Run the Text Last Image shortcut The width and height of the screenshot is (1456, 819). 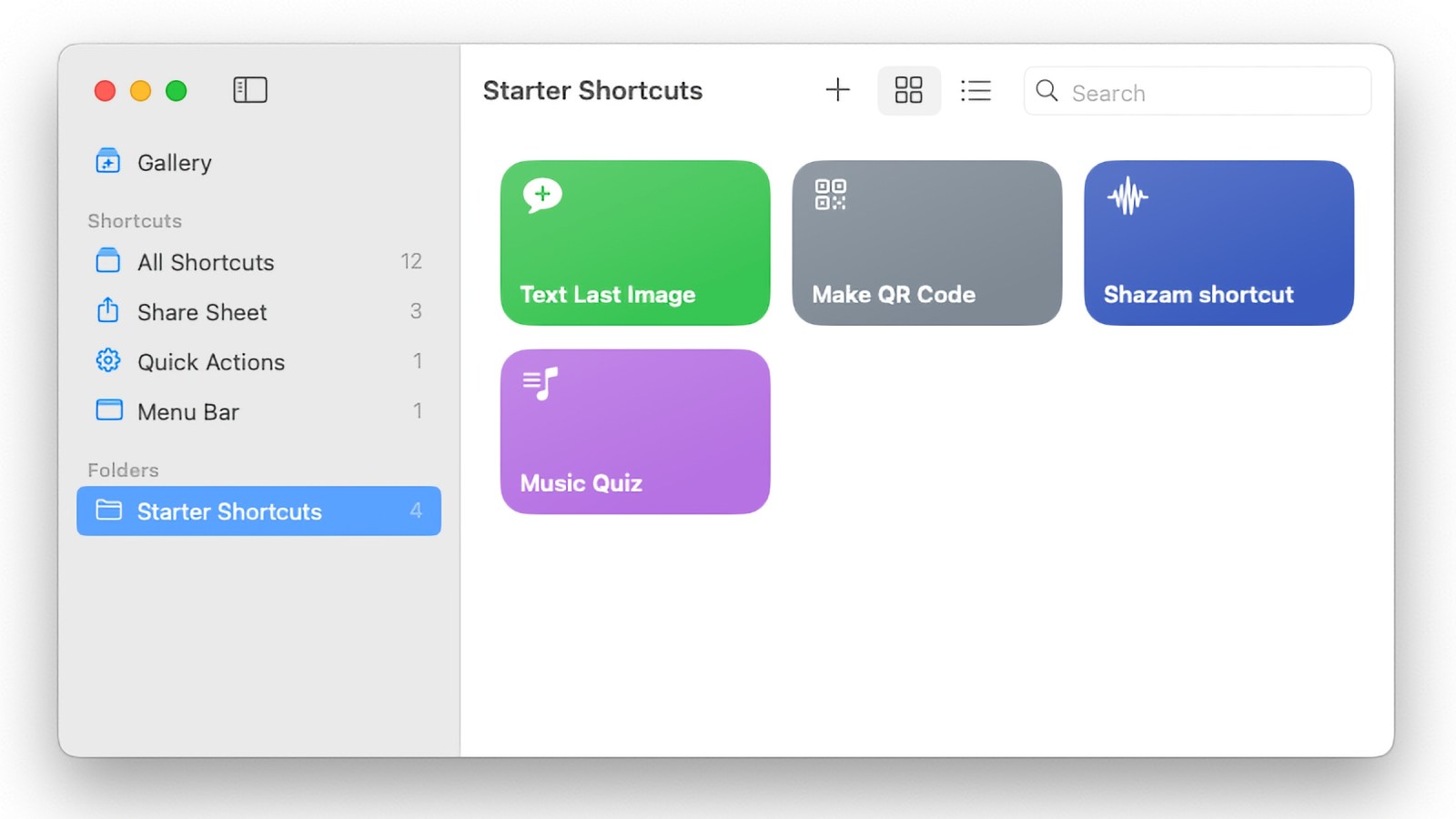coord(635,243)
